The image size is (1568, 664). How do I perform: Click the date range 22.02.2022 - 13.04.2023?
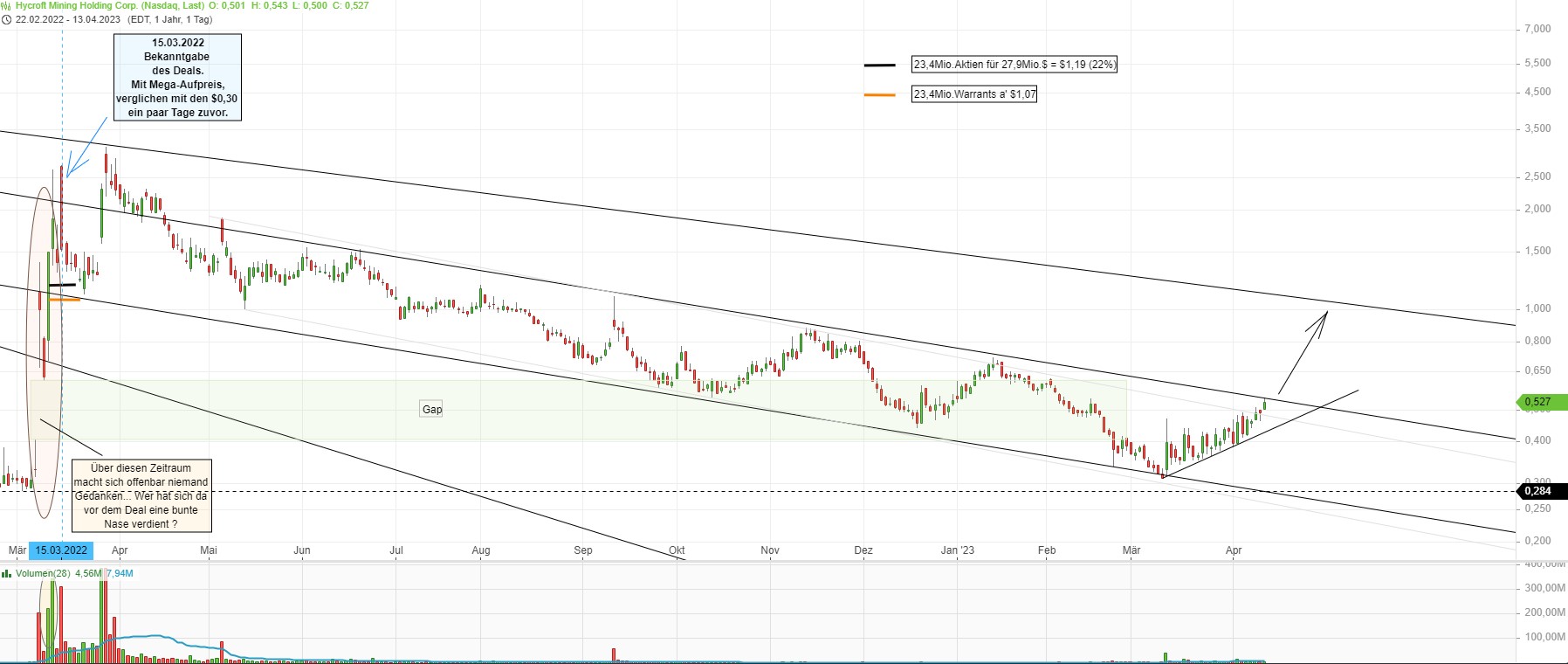[x=68, y=19]
